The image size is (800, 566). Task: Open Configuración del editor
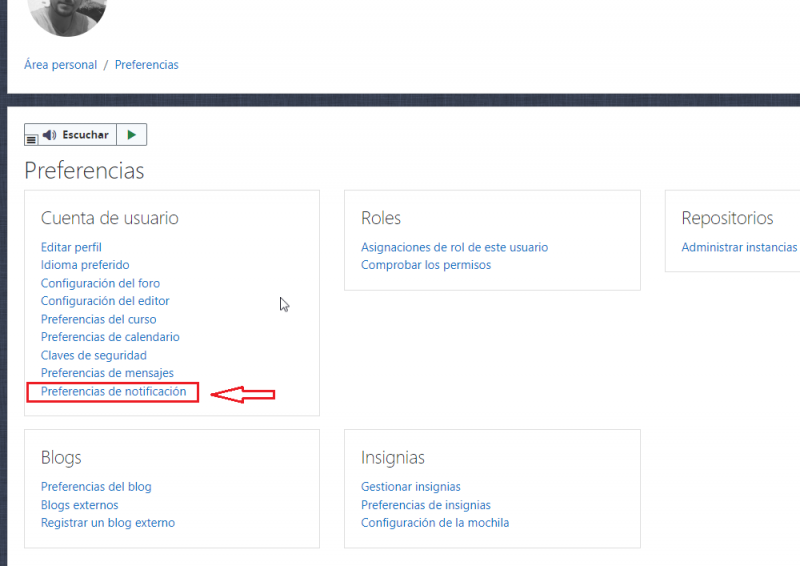105,301
